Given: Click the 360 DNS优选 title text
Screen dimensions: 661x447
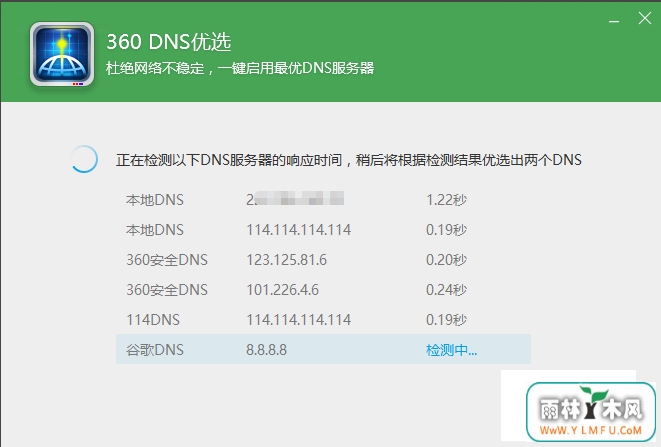Looking at the screenshot, I should tap(169, 42).
